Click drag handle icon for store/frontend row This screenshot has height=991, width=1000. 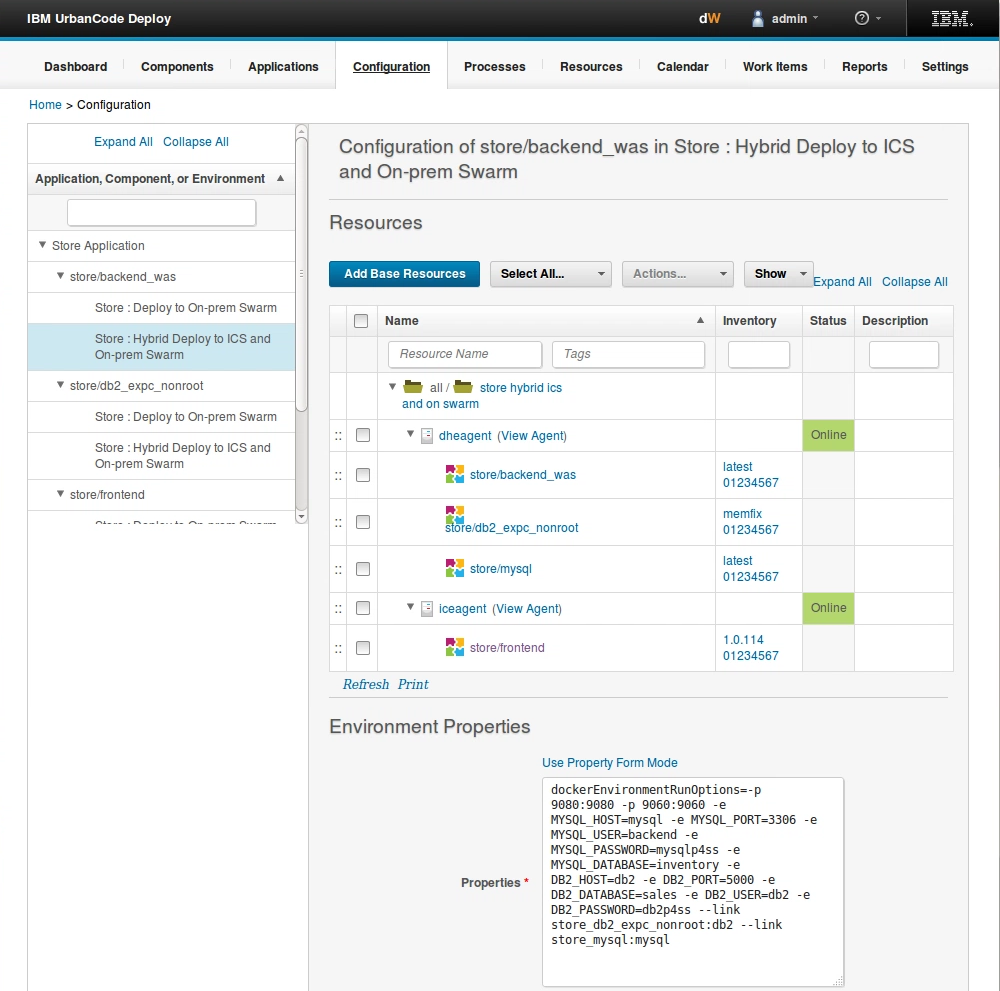point(338,649)
